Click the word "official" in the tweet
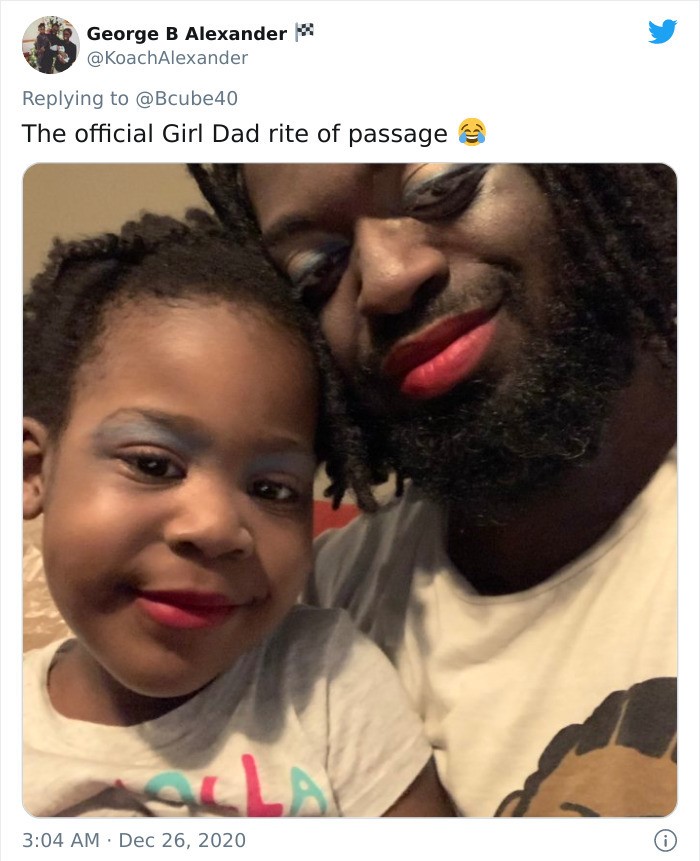Image resolution: width=700 pixels, height=861 pixels. click(114, 133)
